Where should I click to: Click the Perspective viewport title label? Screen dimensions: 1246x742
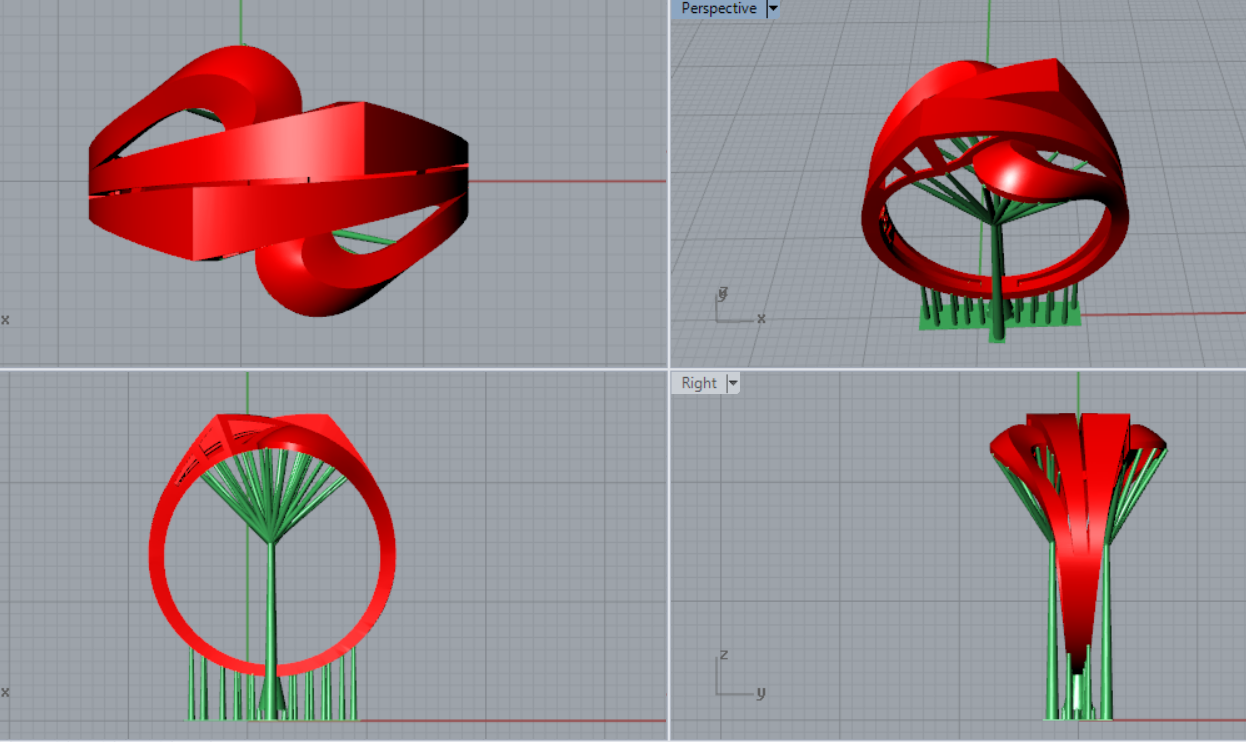click(x=718, y=9)
